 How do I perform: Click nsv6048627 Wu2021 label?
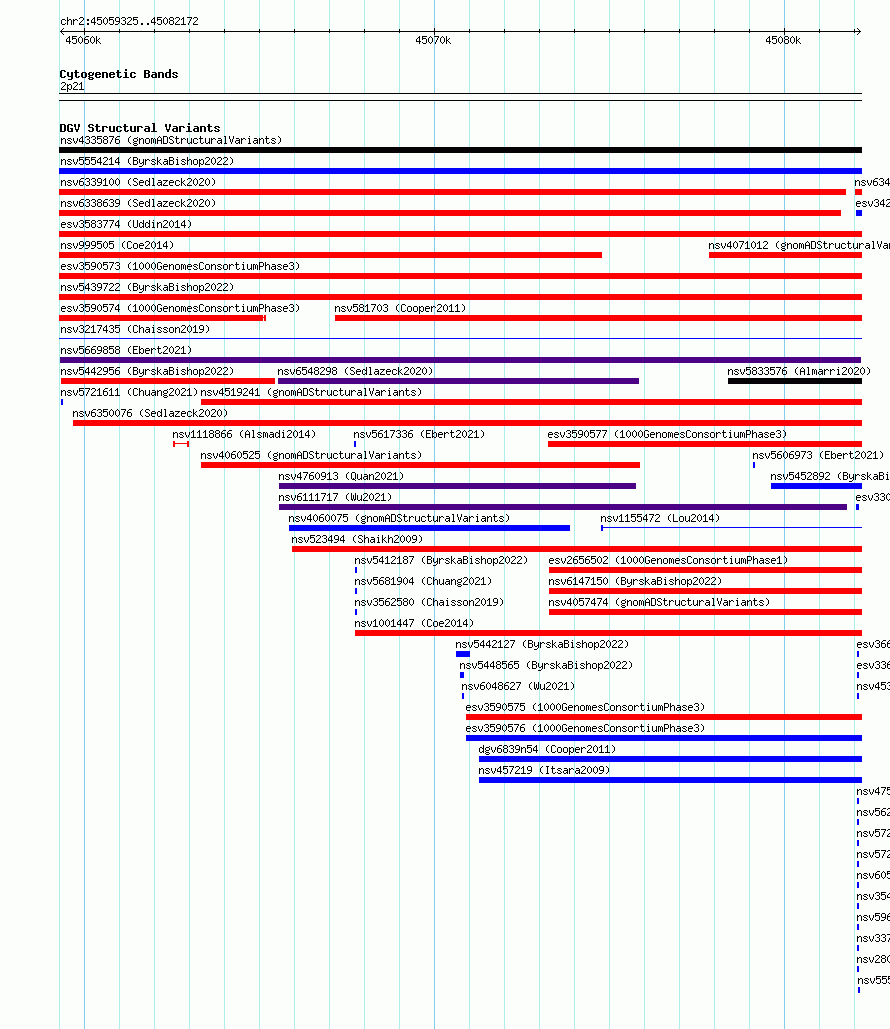(x=518, y=686)
